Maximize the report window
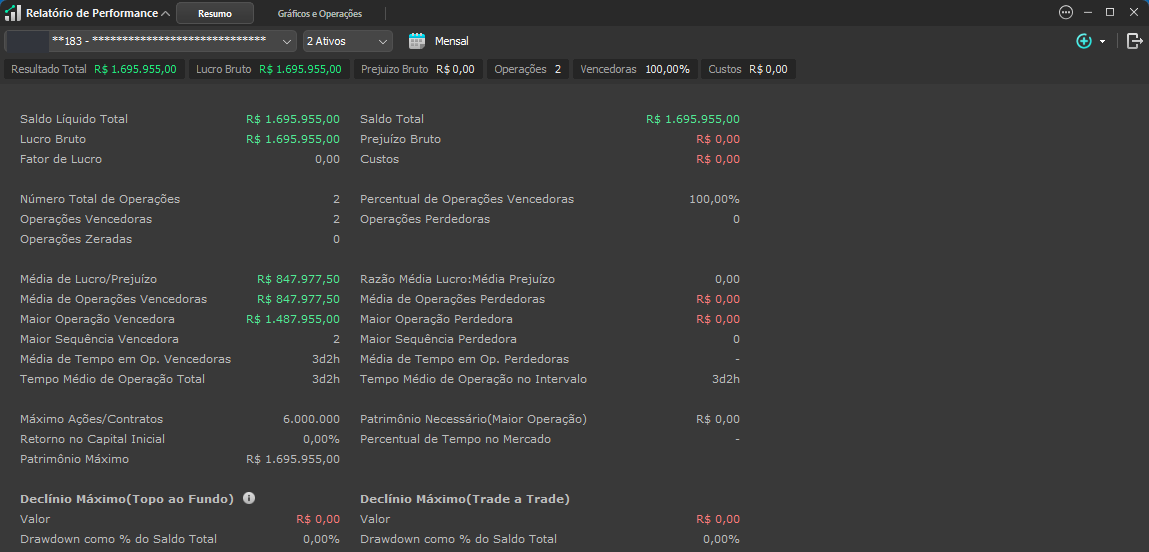 point(1109,12)
